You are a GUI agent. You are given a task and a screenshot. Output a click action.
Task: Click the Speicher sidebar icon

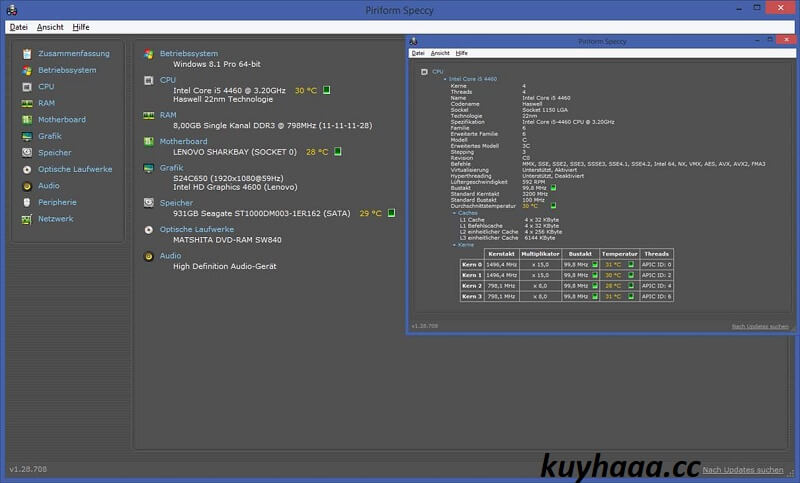tap(27, 152)
